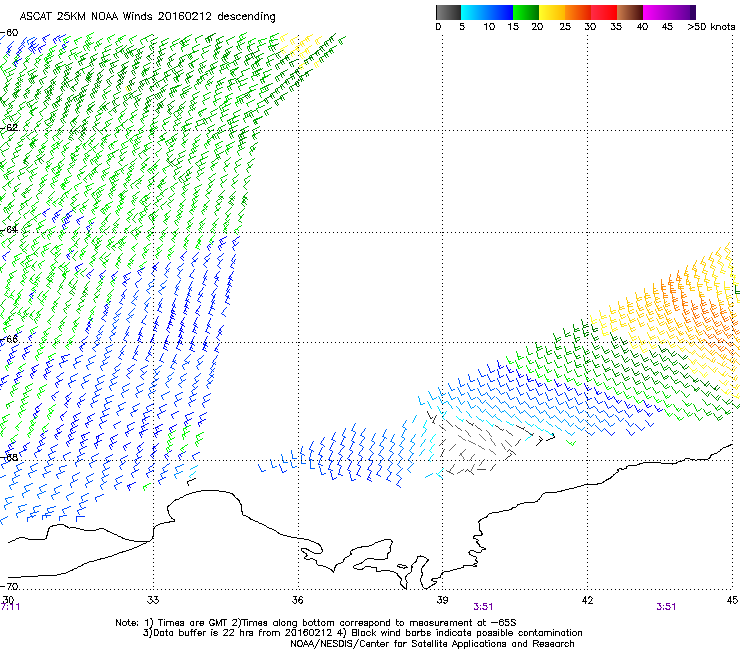The width and height of the screenshot is (740, 650).
Task: Click the '3:51' time label between longitudes 42 and 45
Action: click(666, 607)
